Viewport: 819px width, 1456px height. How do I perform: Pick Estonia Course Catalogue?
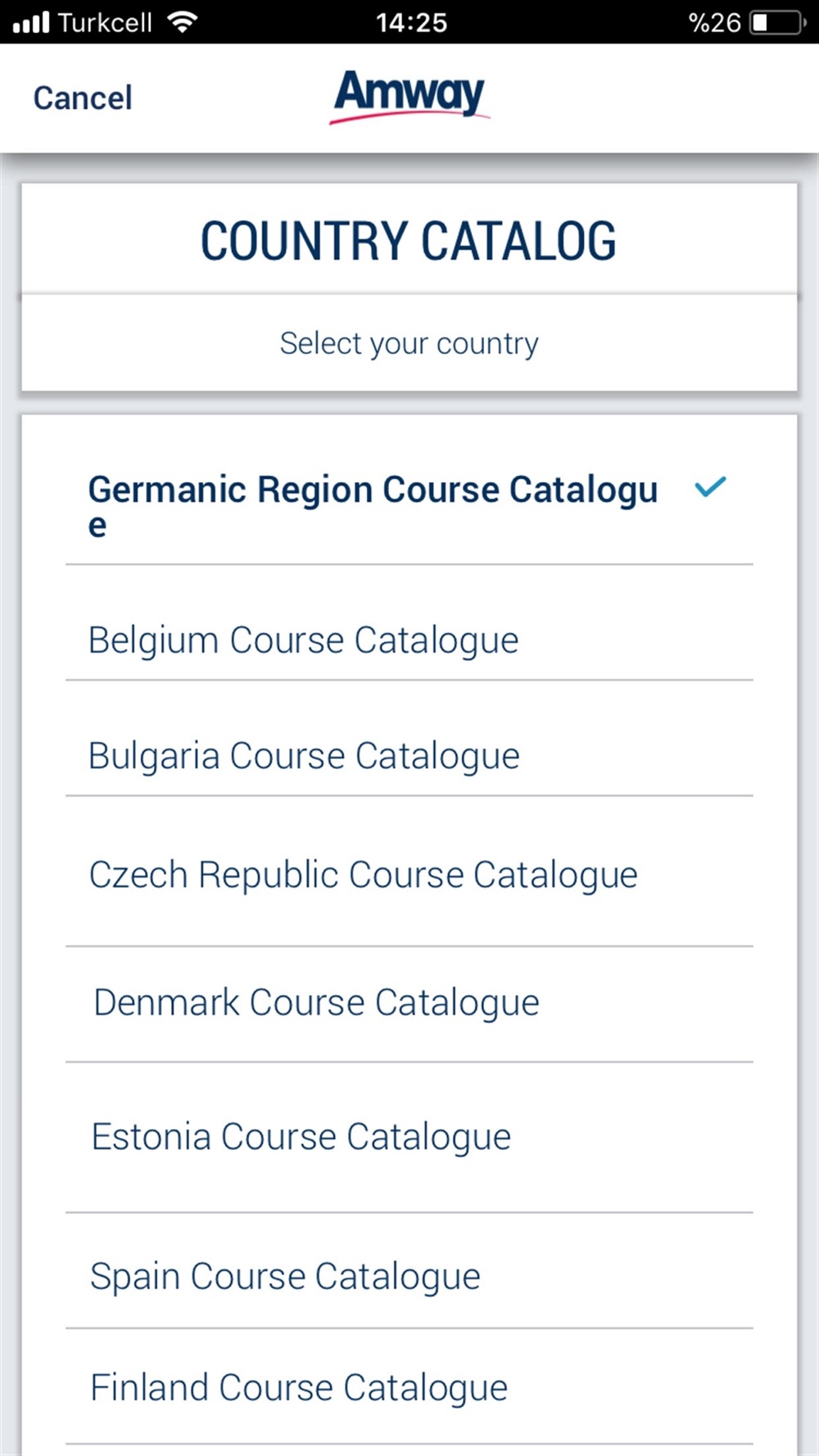click(x=409, y=1137)
